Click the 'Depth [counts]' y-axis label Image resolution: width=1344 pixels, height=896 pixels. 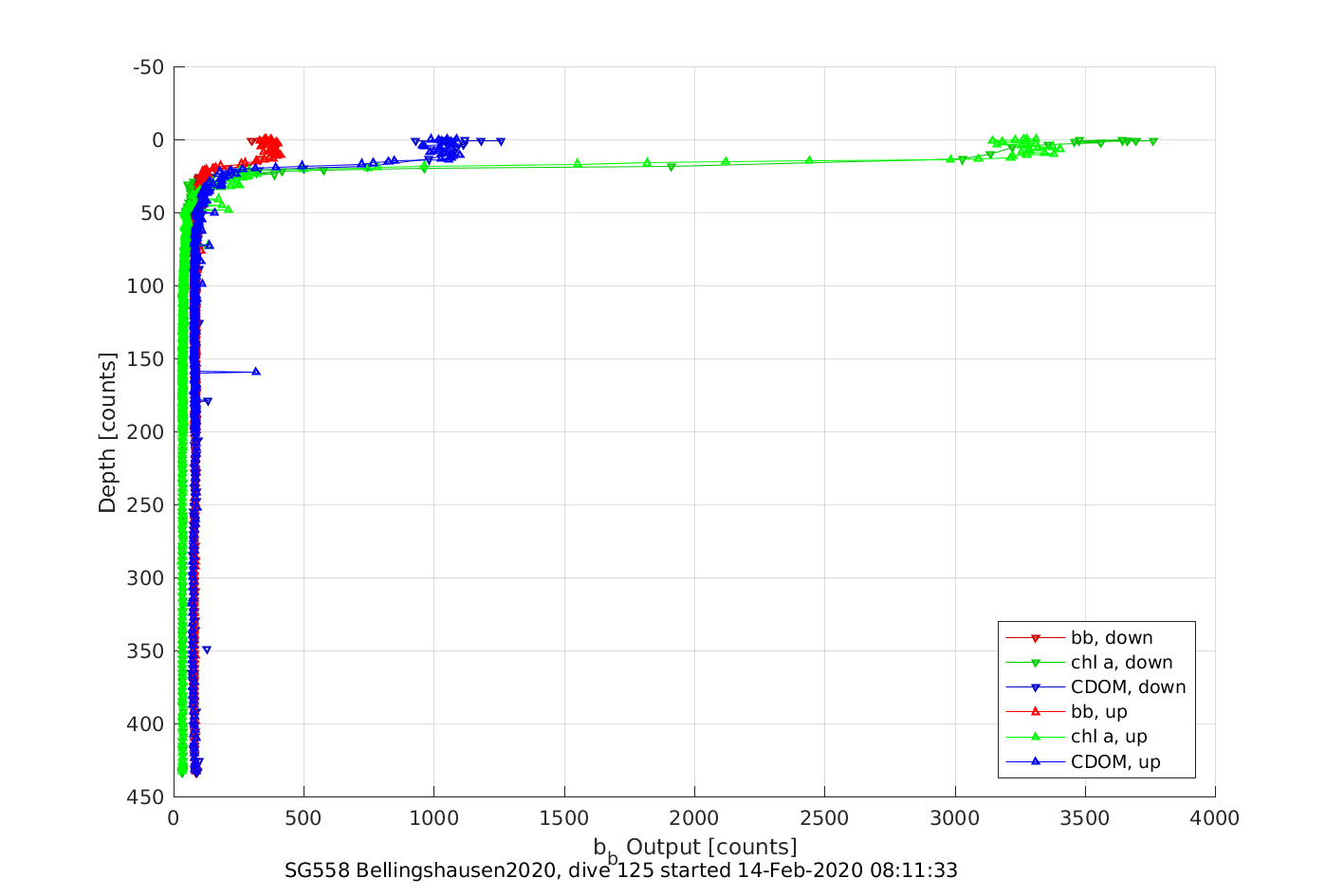click(107, 432)
